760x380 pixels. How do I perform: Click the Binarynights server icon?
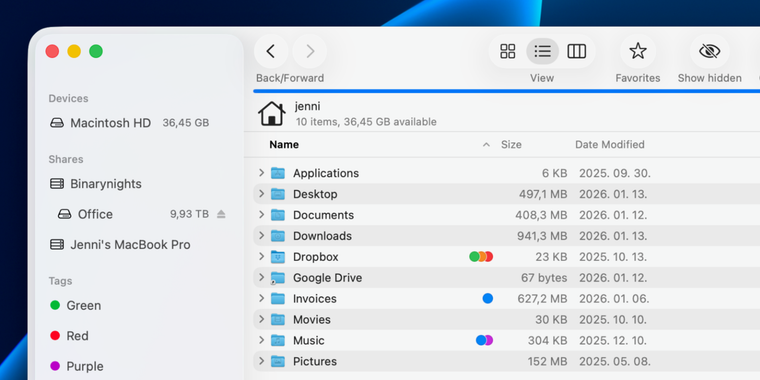coord(57,184)
